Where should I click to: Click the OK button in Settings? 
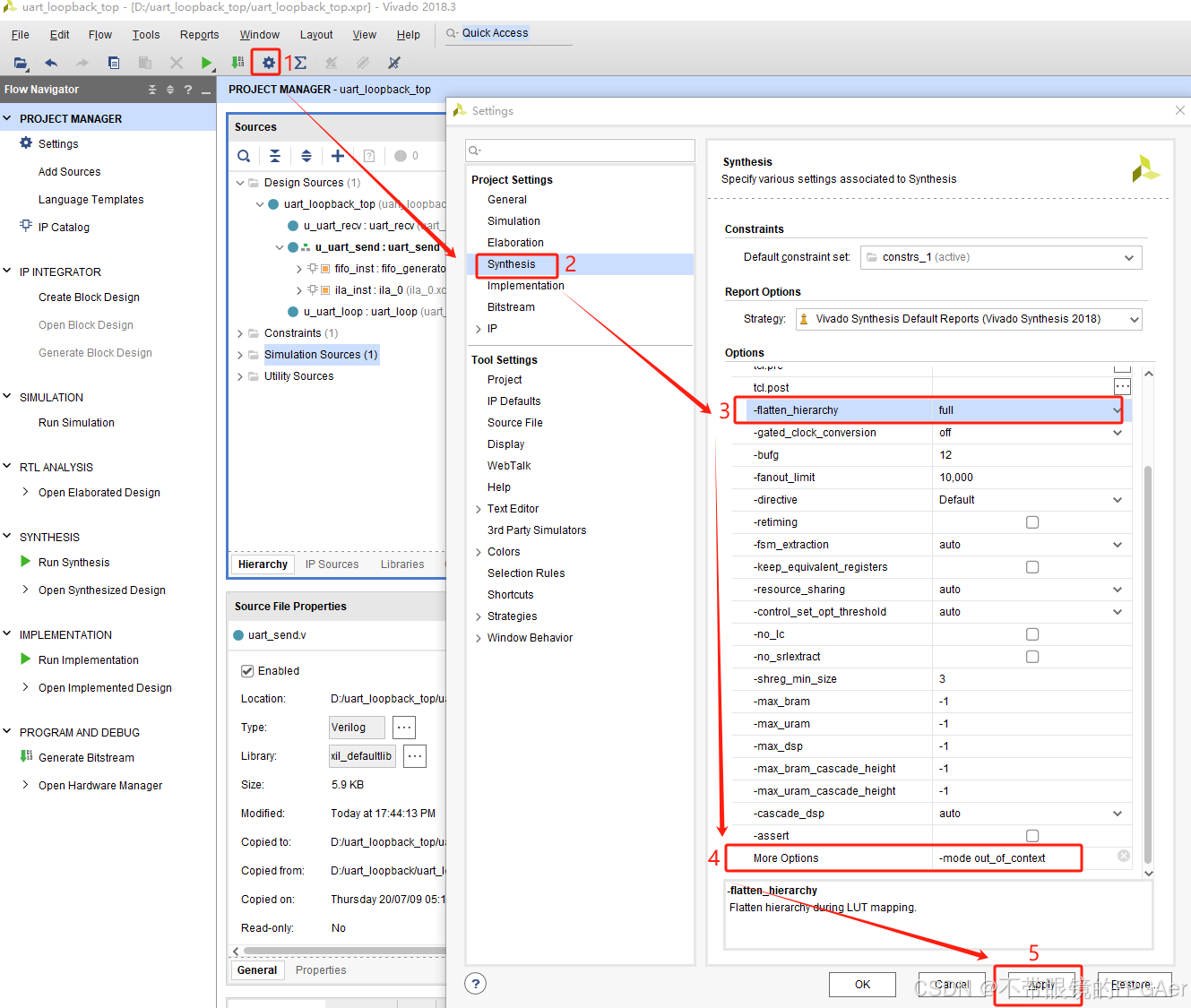tap(862, 985)
